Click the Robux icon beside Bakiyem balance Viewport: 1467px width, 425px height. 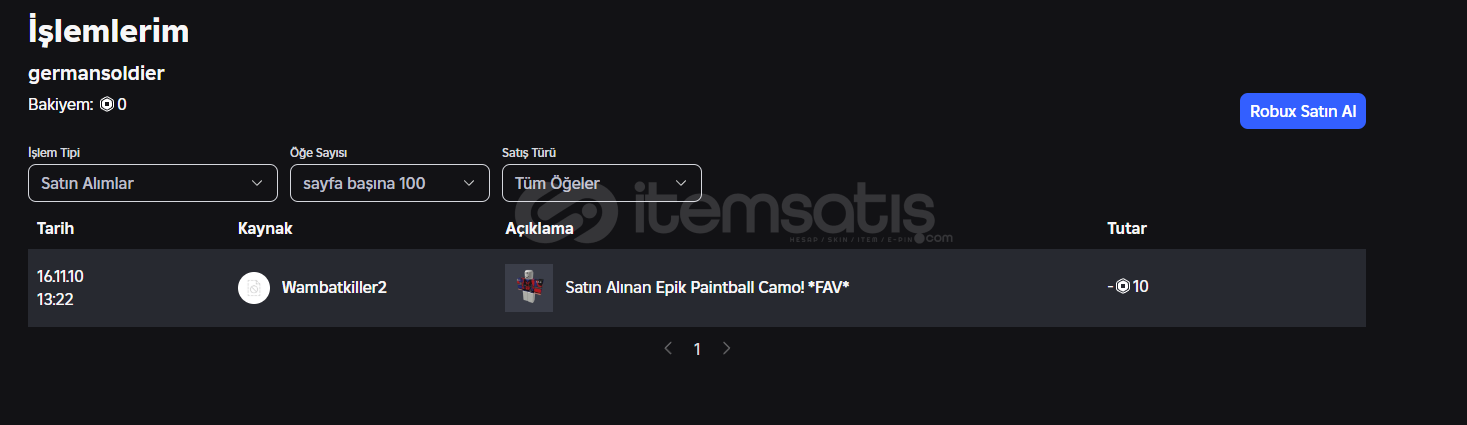coord(107,104)
